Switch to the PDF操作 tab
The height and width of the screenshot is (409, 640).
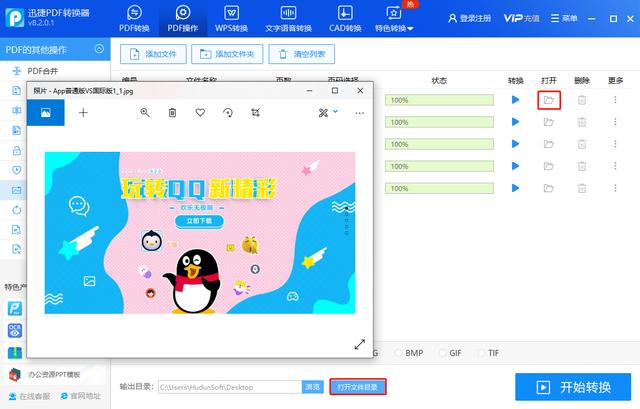pyautogui.click(x=182, y=19)
